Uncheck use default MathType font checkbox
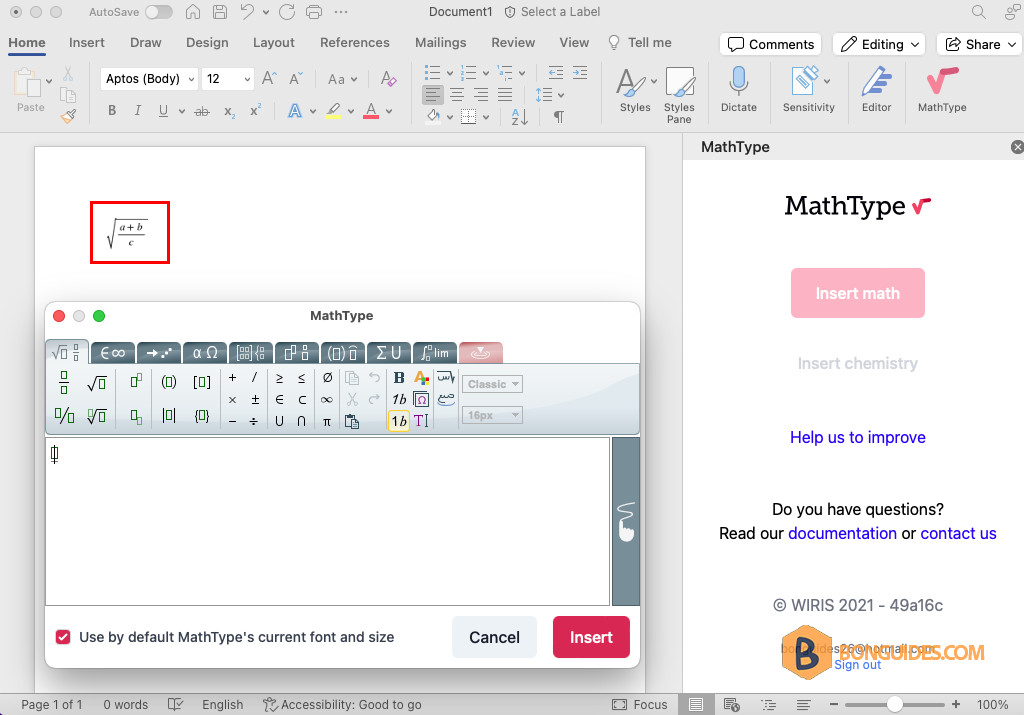The width and height of the screenshot is (1024, 715). (63, 637)
